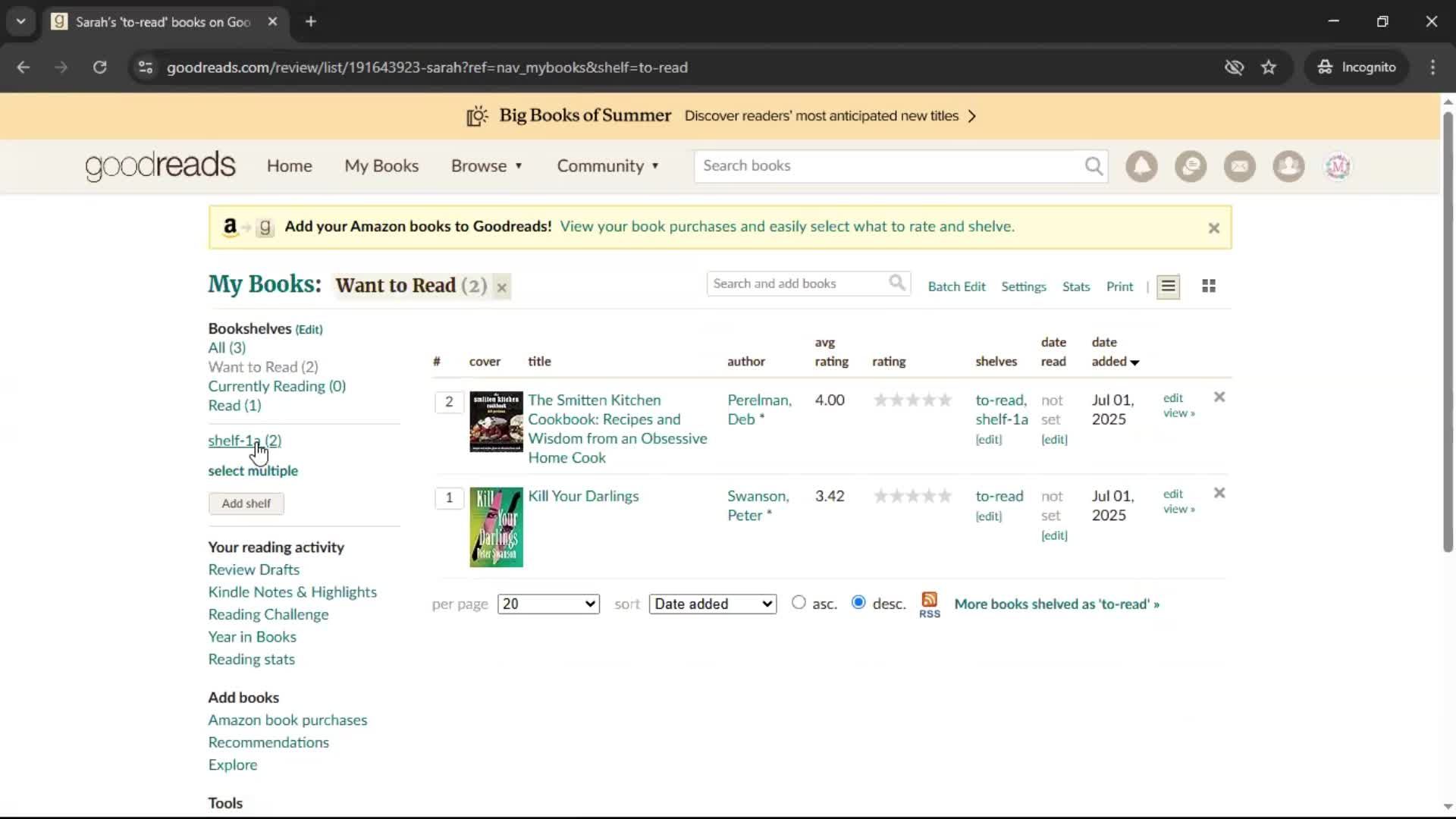Bookmark this page with star icon
The width and height of the screenshot is (1456, 819).
click(x=1269, y=67)
